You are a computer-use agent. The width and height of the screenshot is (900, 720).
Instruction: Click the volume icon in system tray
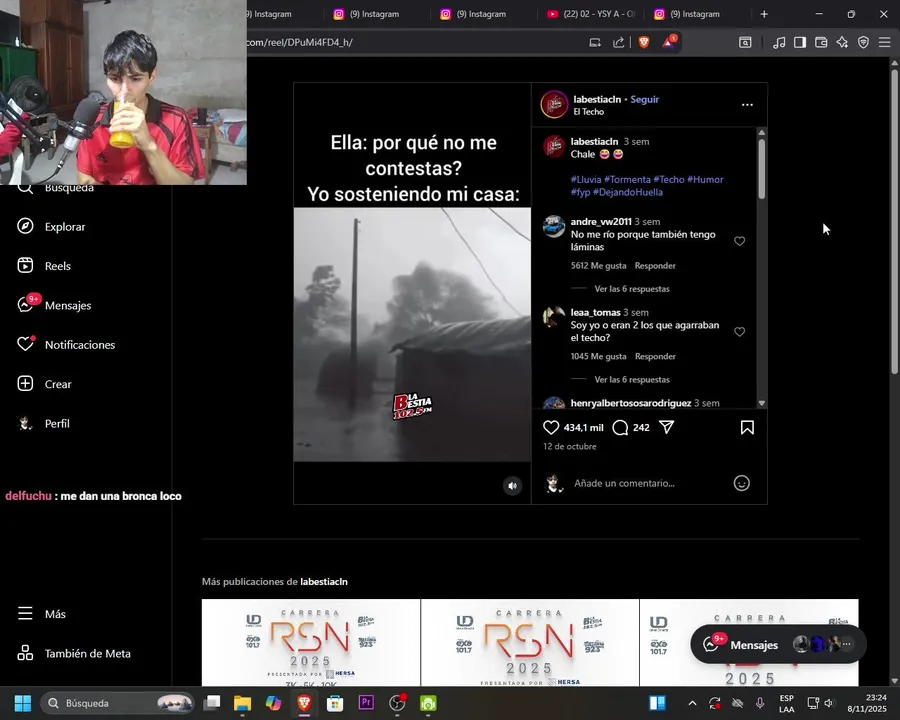[829, 703]
